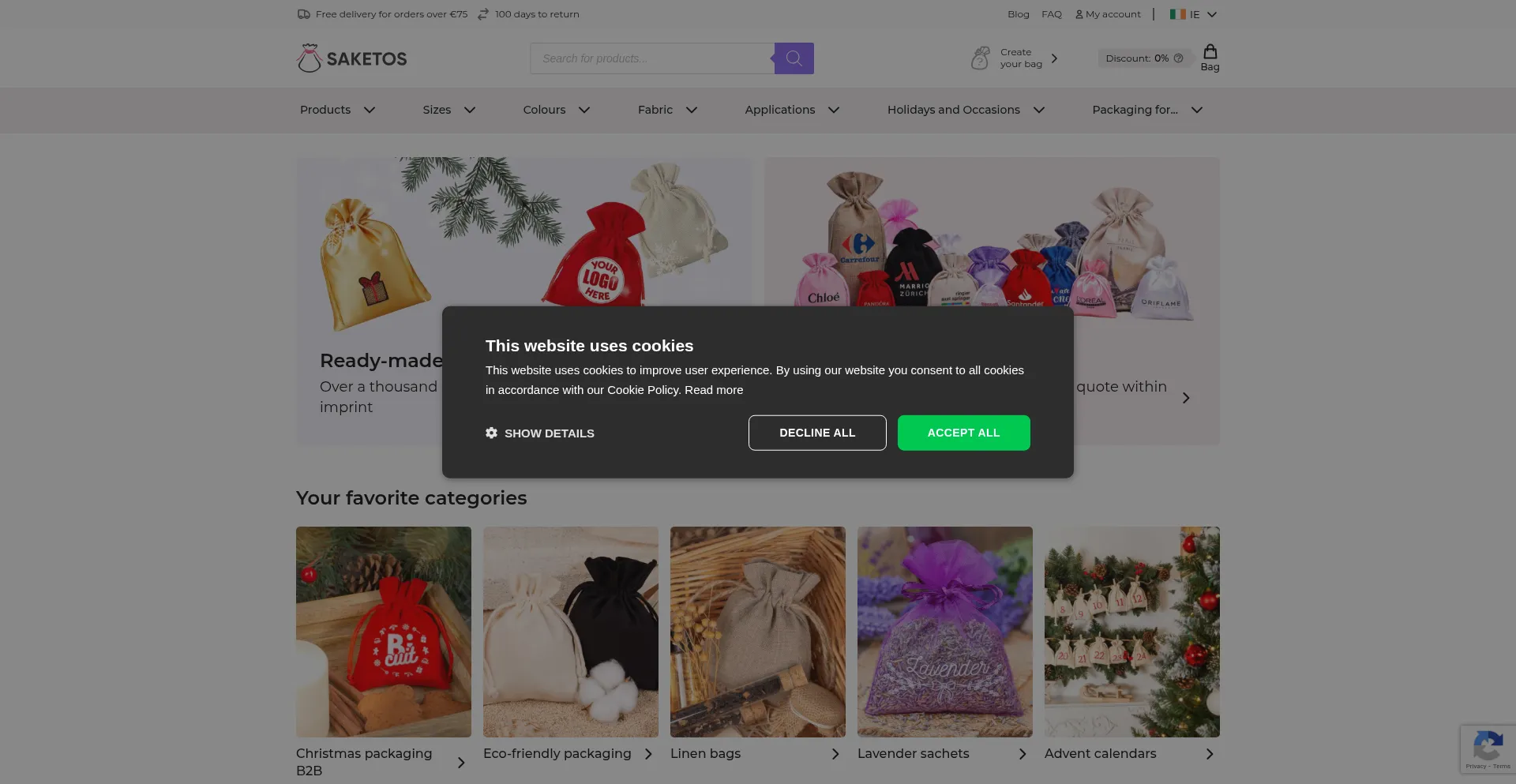This screenshot has height=784, width=1516.
Task: Click the gear icon beside Show Details
Action: click(x=491, y=433)
